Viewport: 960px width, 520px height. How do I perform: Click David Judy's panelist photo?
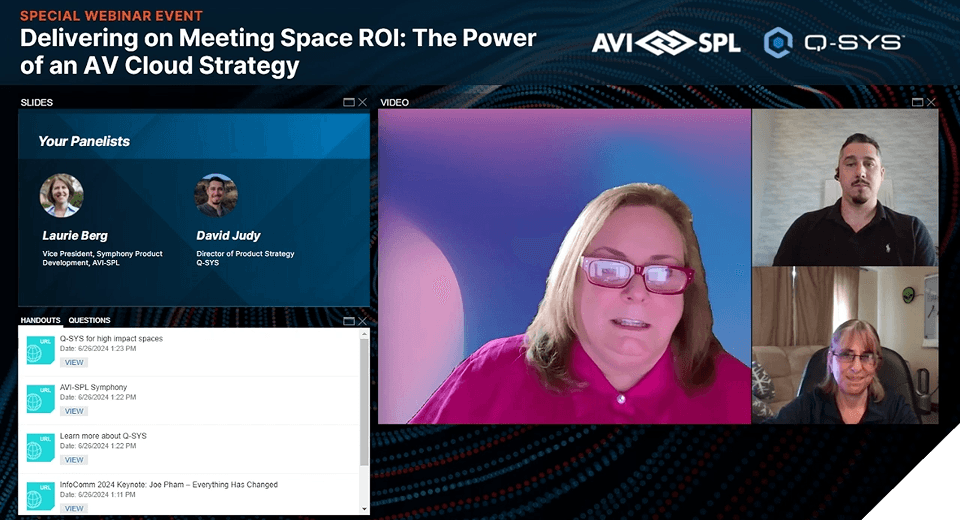(216, 195)
